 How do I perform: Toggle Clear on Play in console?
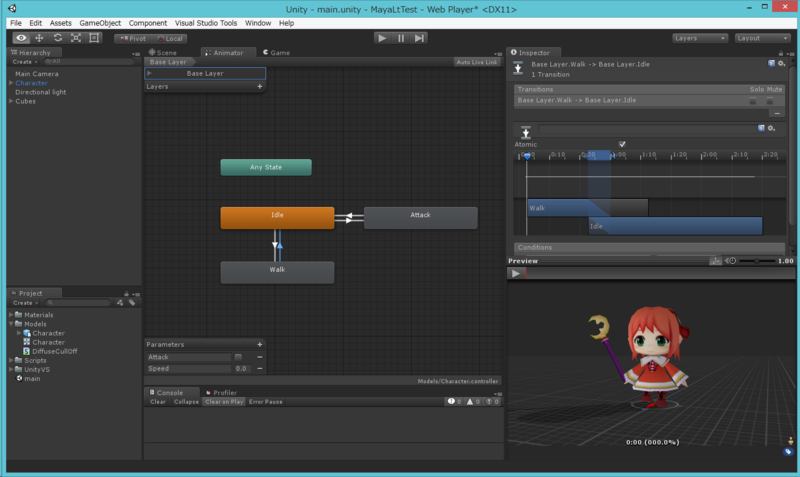pyautogui.click(x=224, y=402)
